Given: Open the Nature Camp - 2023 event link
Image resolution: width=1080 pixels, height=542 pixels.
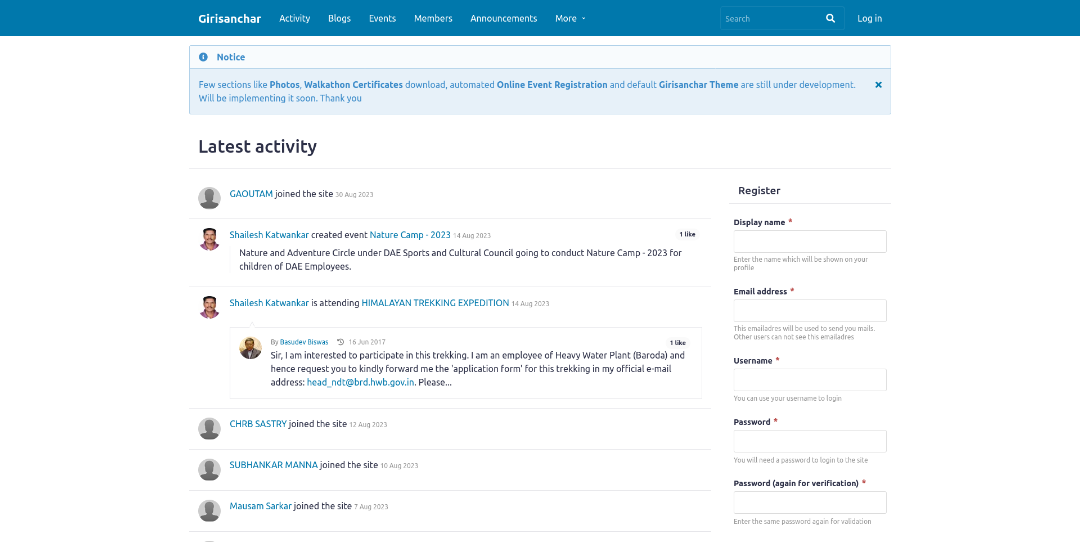Looking at the screenshot, I should coord(410,234).
